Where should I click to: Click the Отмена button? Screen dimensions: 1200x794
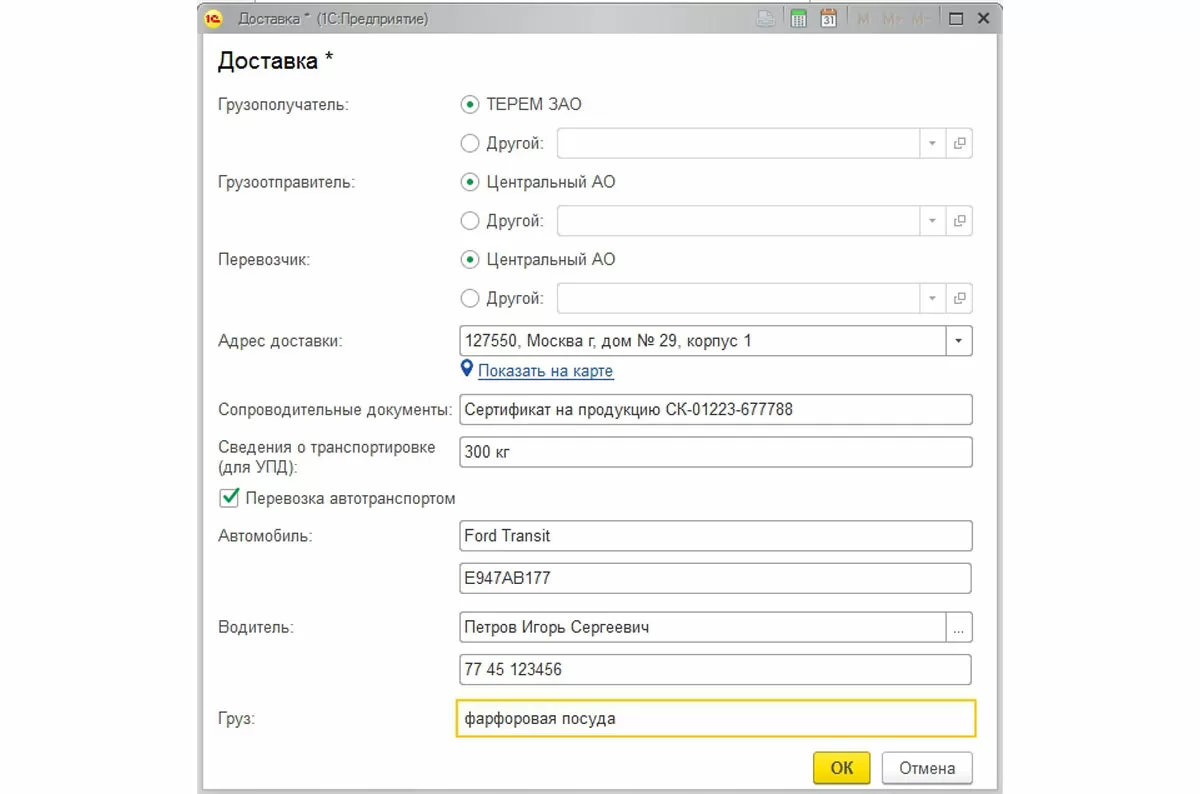tap(926, 768)
